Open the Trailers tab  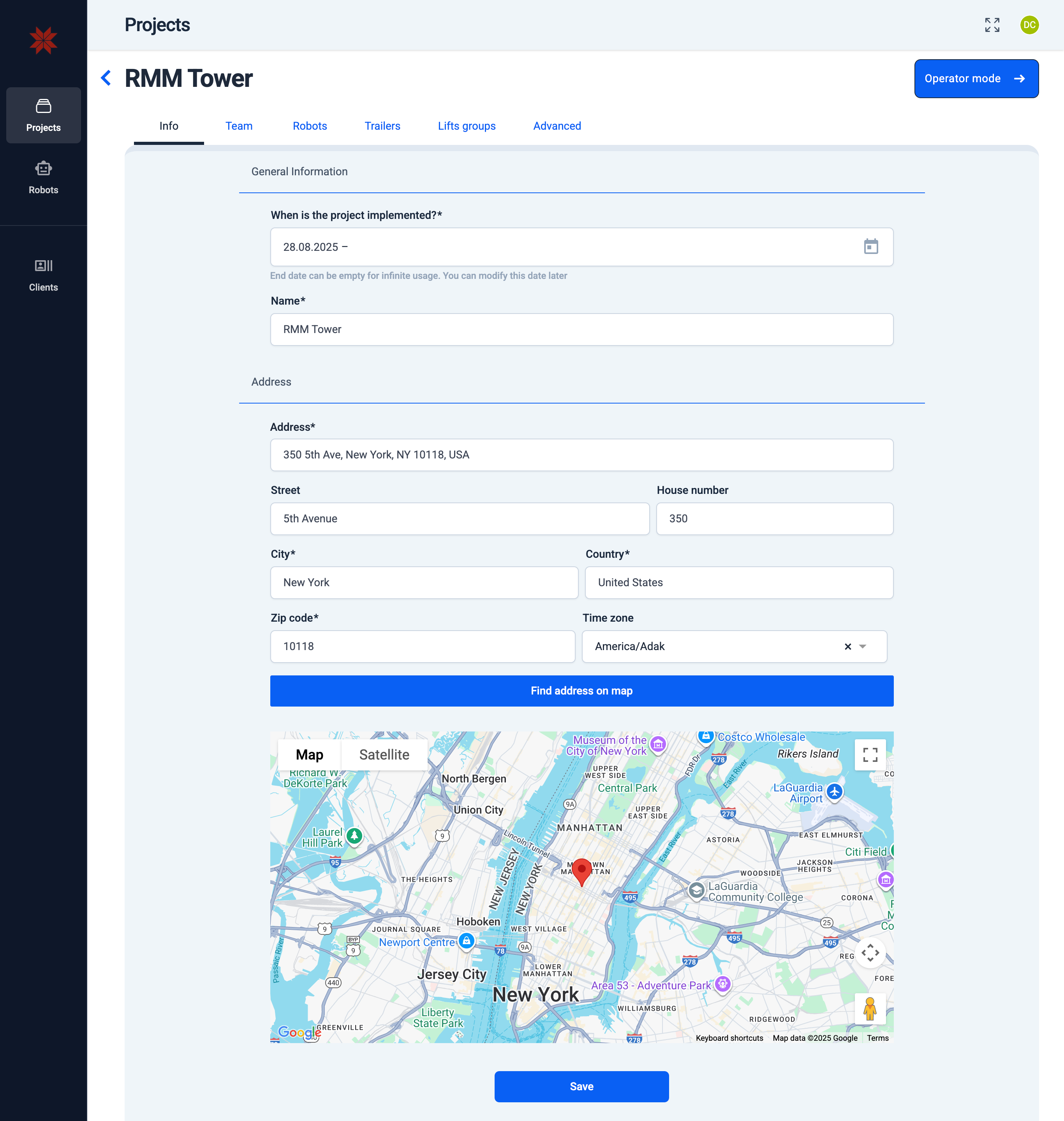(x=382, y=126)
